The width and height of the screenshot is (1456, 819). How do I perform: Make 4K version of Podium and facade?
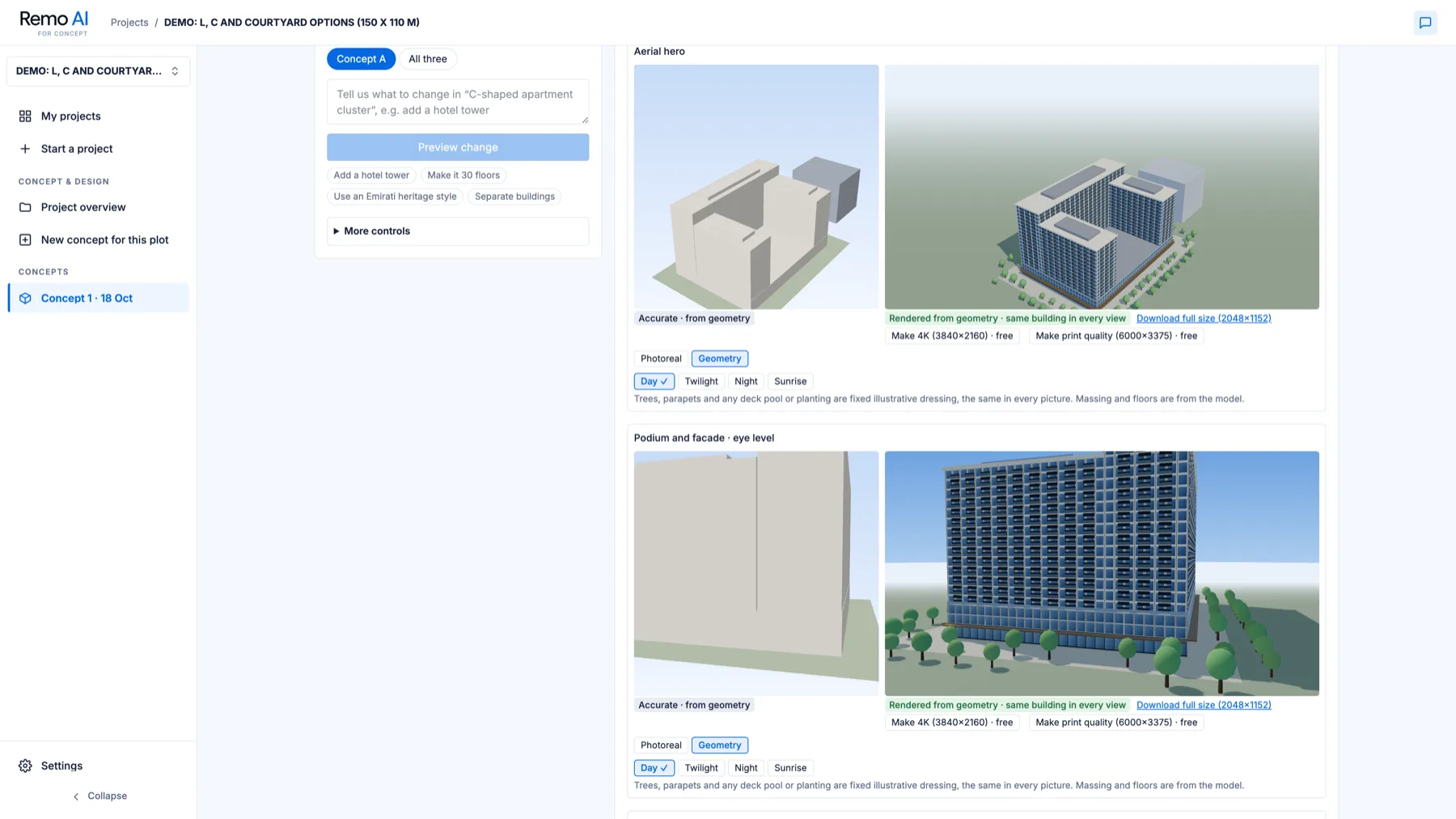point(952,723)
